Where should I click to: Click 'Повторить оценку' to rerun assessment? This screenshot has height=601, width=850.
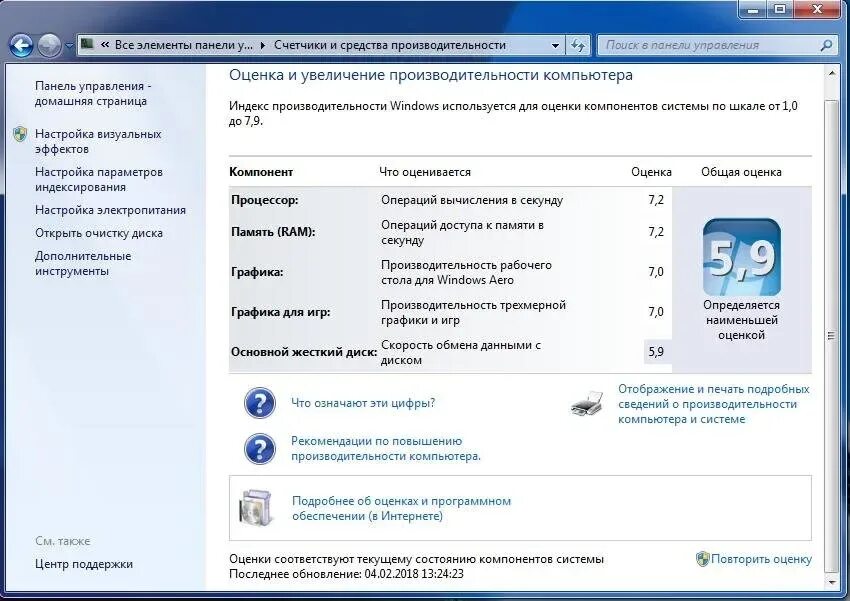pos(761,559)
